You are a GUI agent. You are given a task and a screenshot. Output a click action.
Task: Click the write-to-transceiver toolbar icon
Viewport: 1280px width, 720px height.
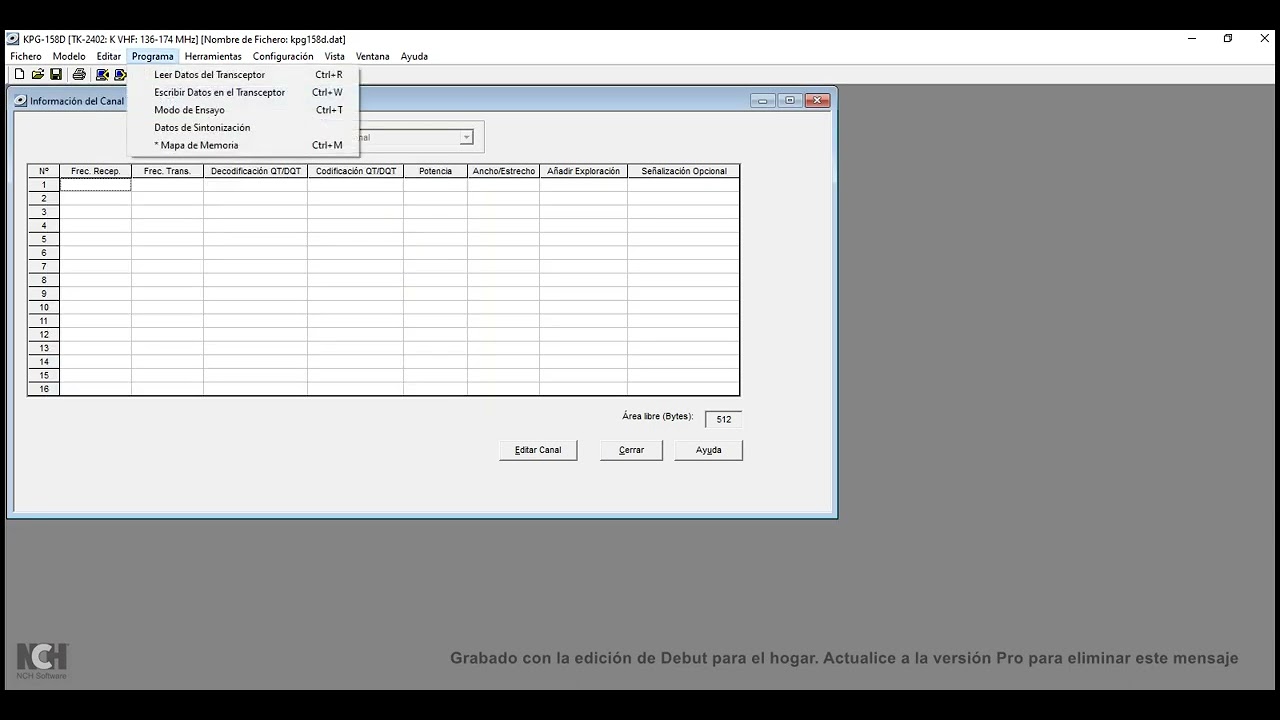120,74
